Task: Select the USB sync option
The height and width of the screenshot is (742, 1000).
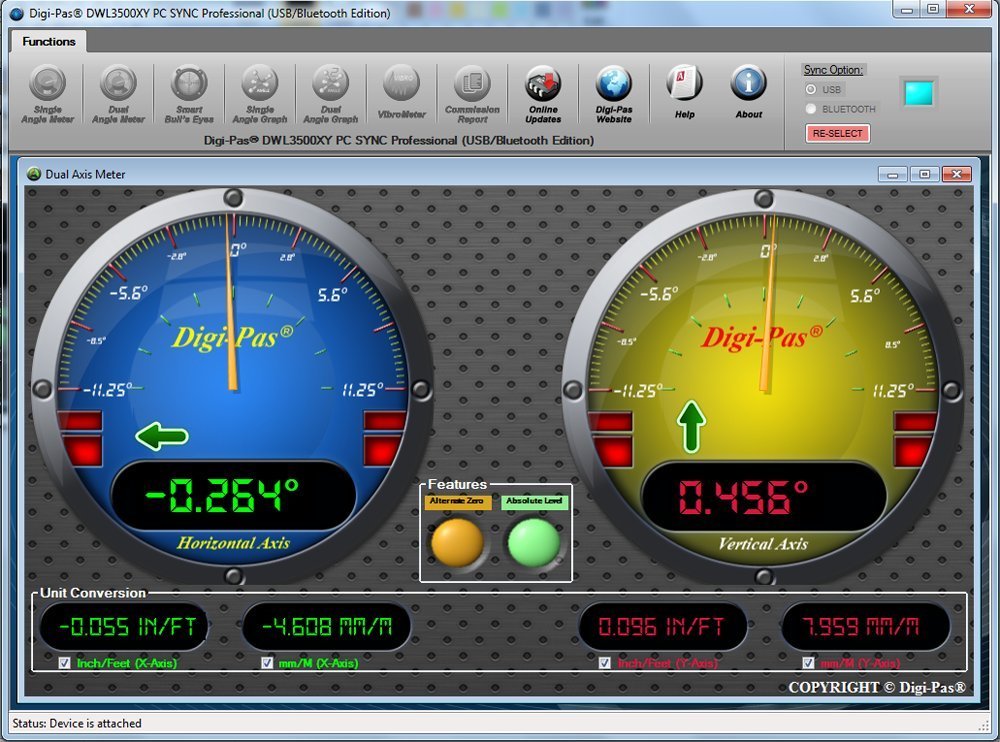Action: coord(811,90)
